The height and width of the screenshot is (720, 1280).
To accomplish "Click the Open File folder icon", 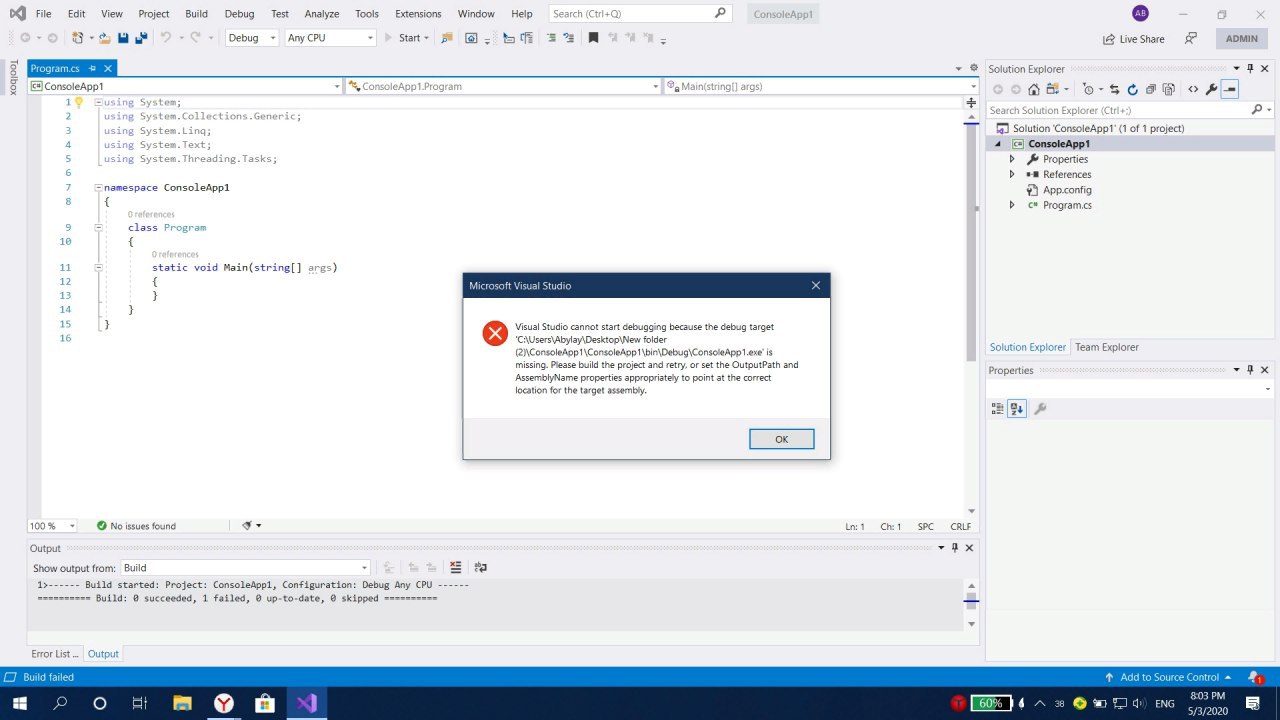I will click(104, 38).
